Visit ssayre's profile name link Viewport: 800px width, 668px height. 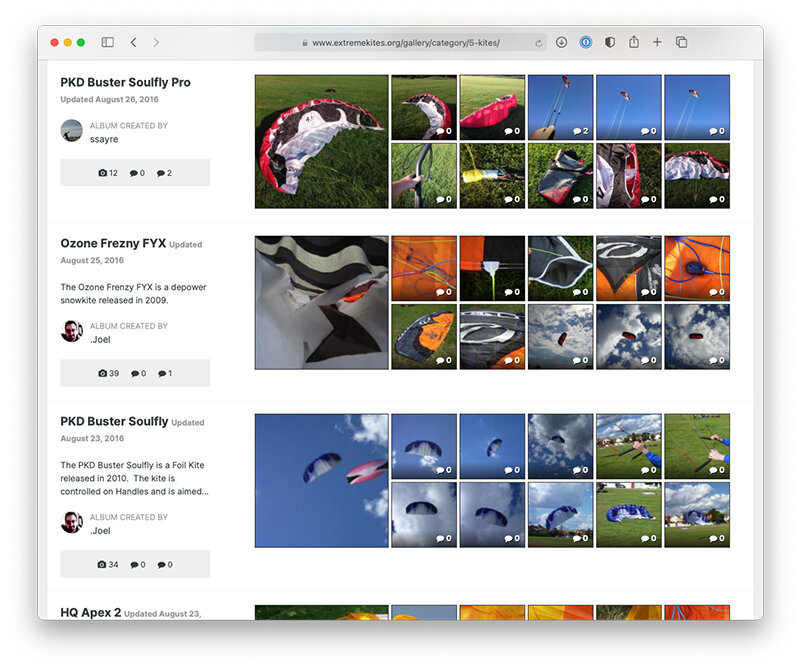coord(104,139)
